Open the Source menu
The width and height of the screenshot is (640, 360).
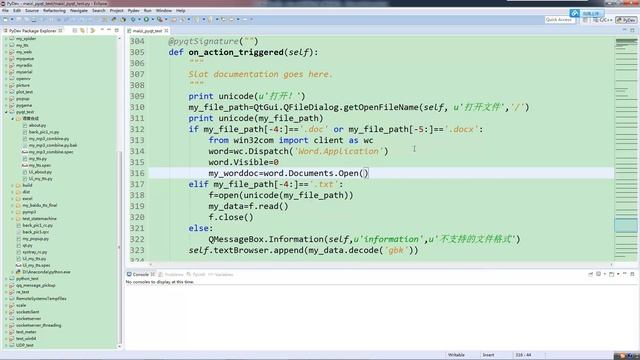[x=32, y=11]
